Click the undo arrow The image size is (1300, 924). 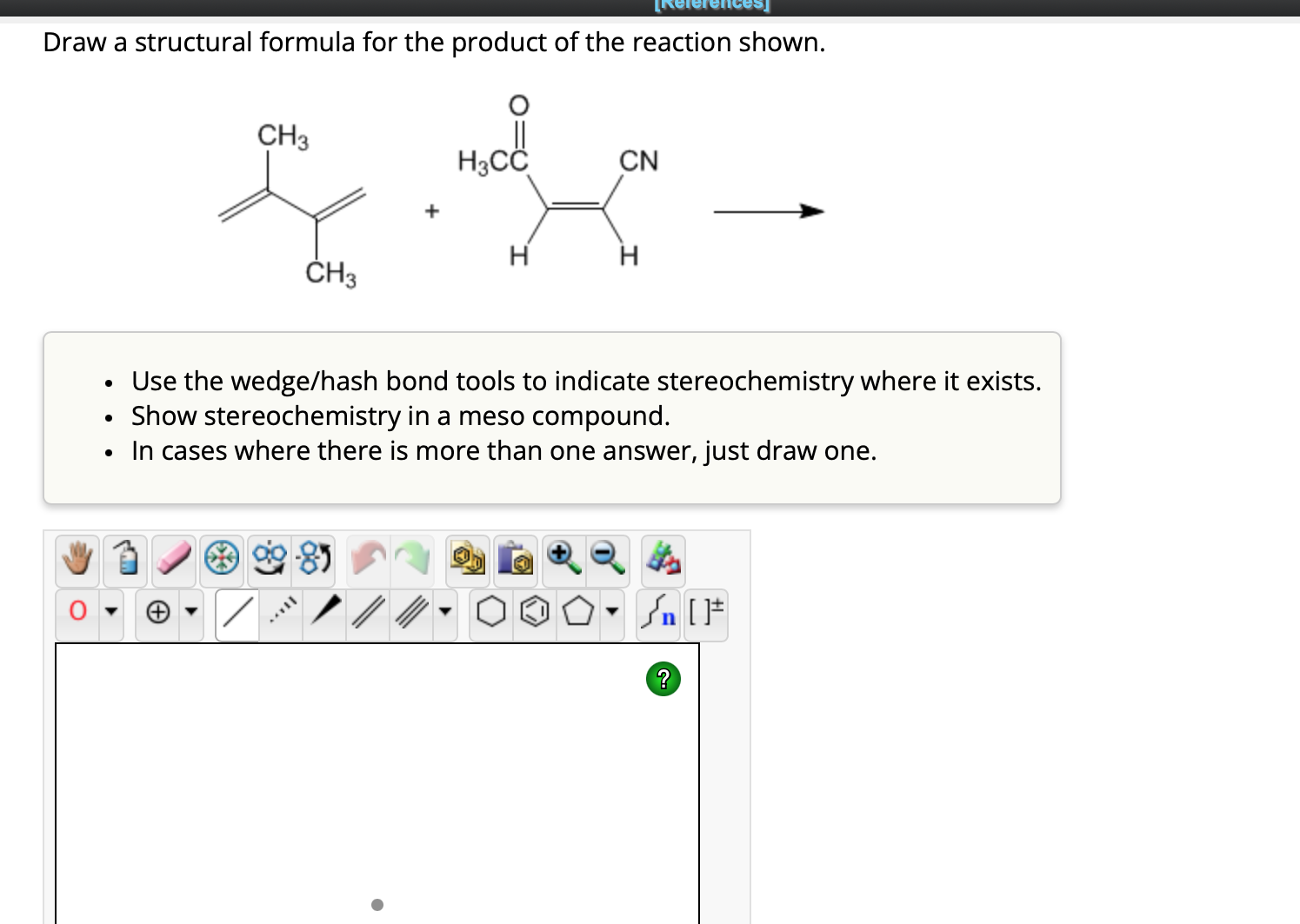[x=368, y=559]
